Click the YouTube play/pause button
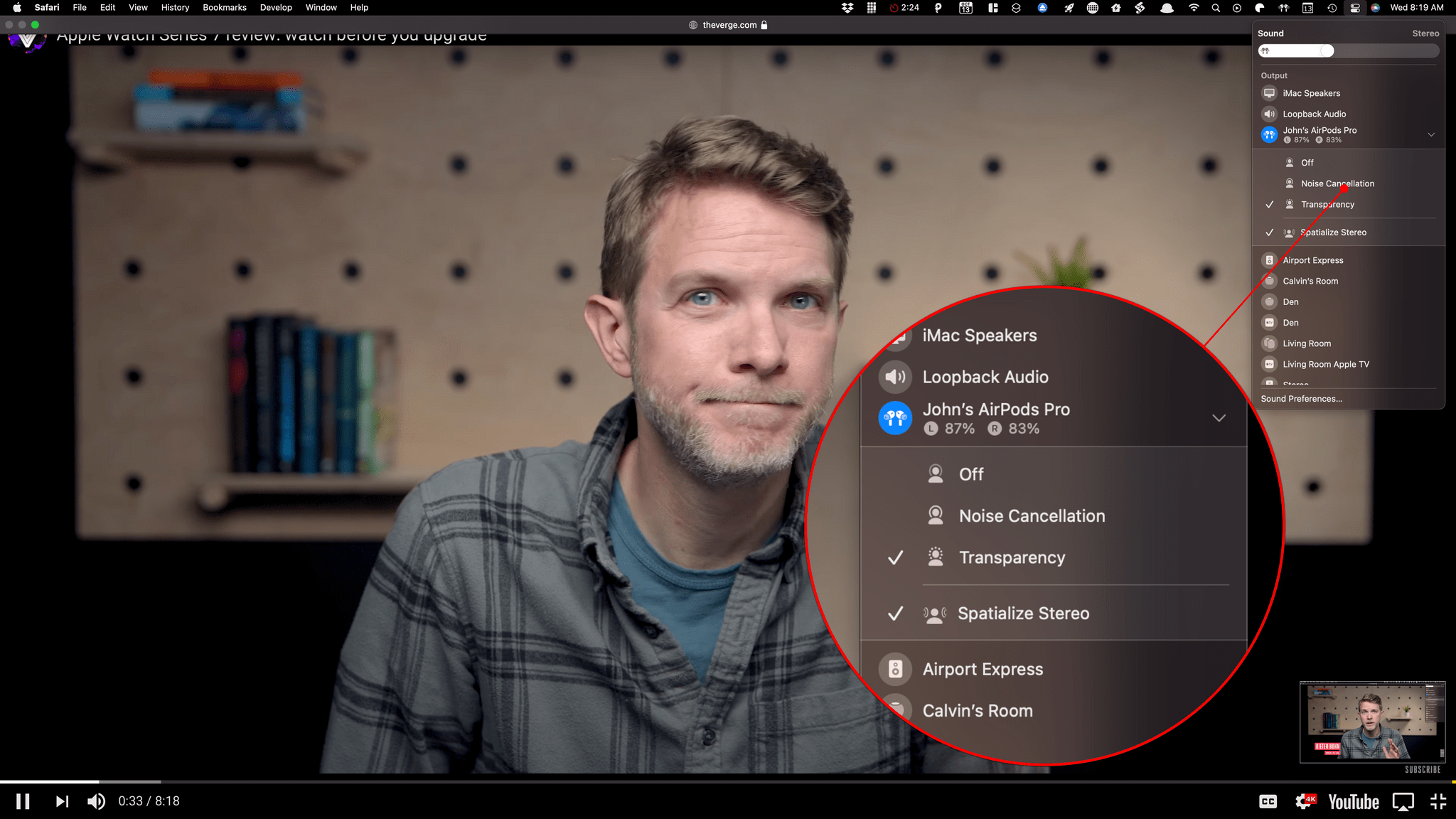Screen dimensions: 1456x819 [x=22, y=800]
